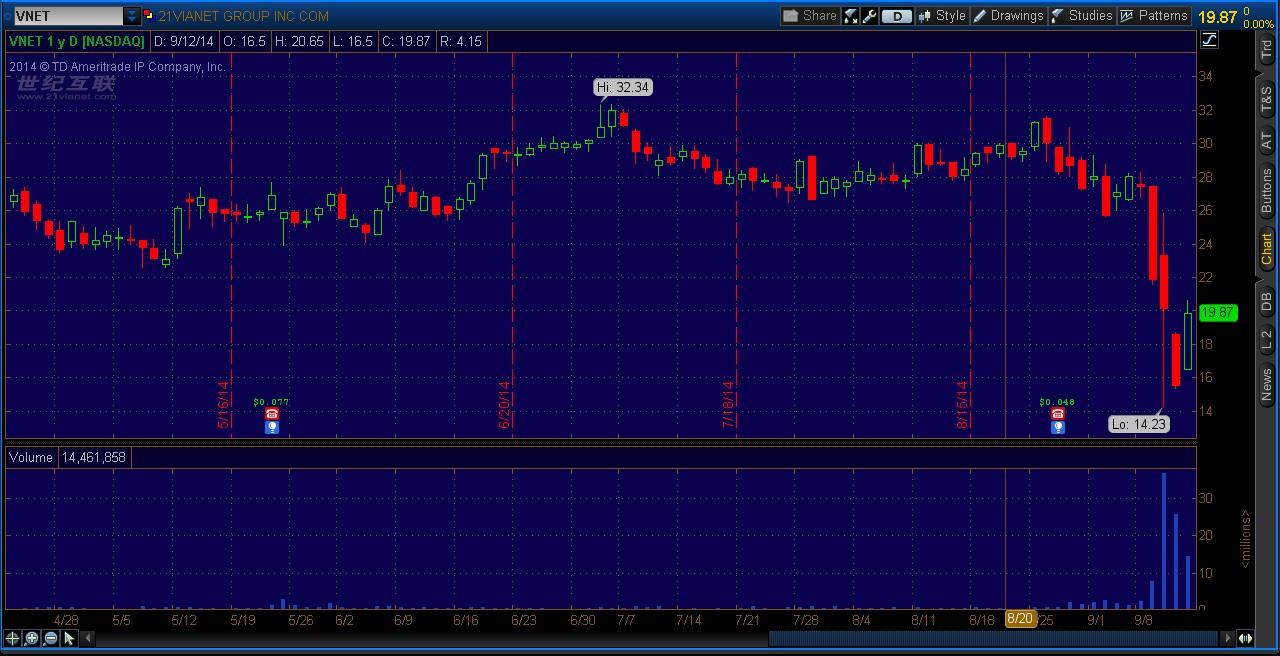Toggle the chart expansion arrows at bottom right
The image size is (1280, 656).
tap(1246, 638)
